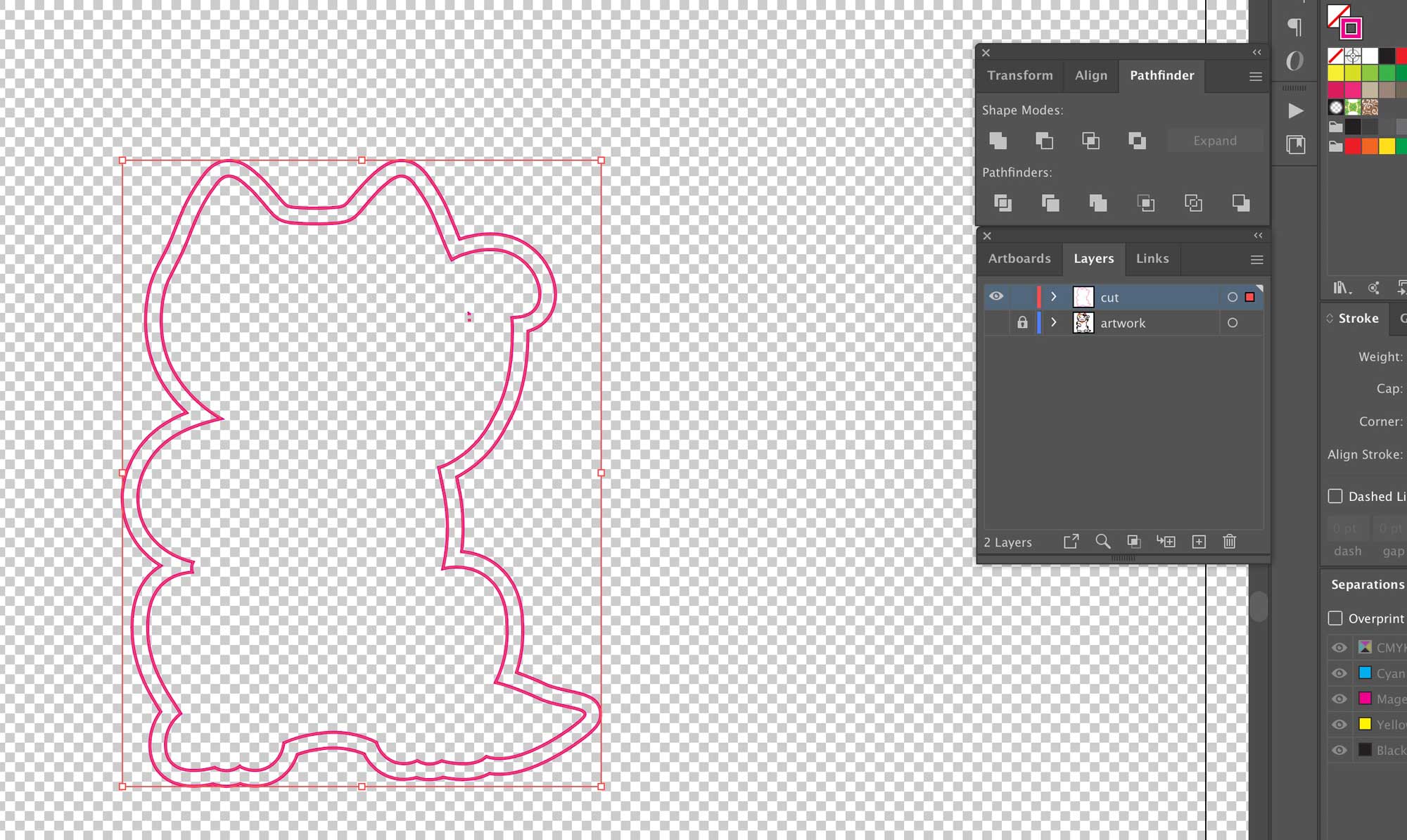This screenshot has height=840, width=1407.
Task: Click the new layer button in Layers panel
Action: click(x=1199, y=541)
